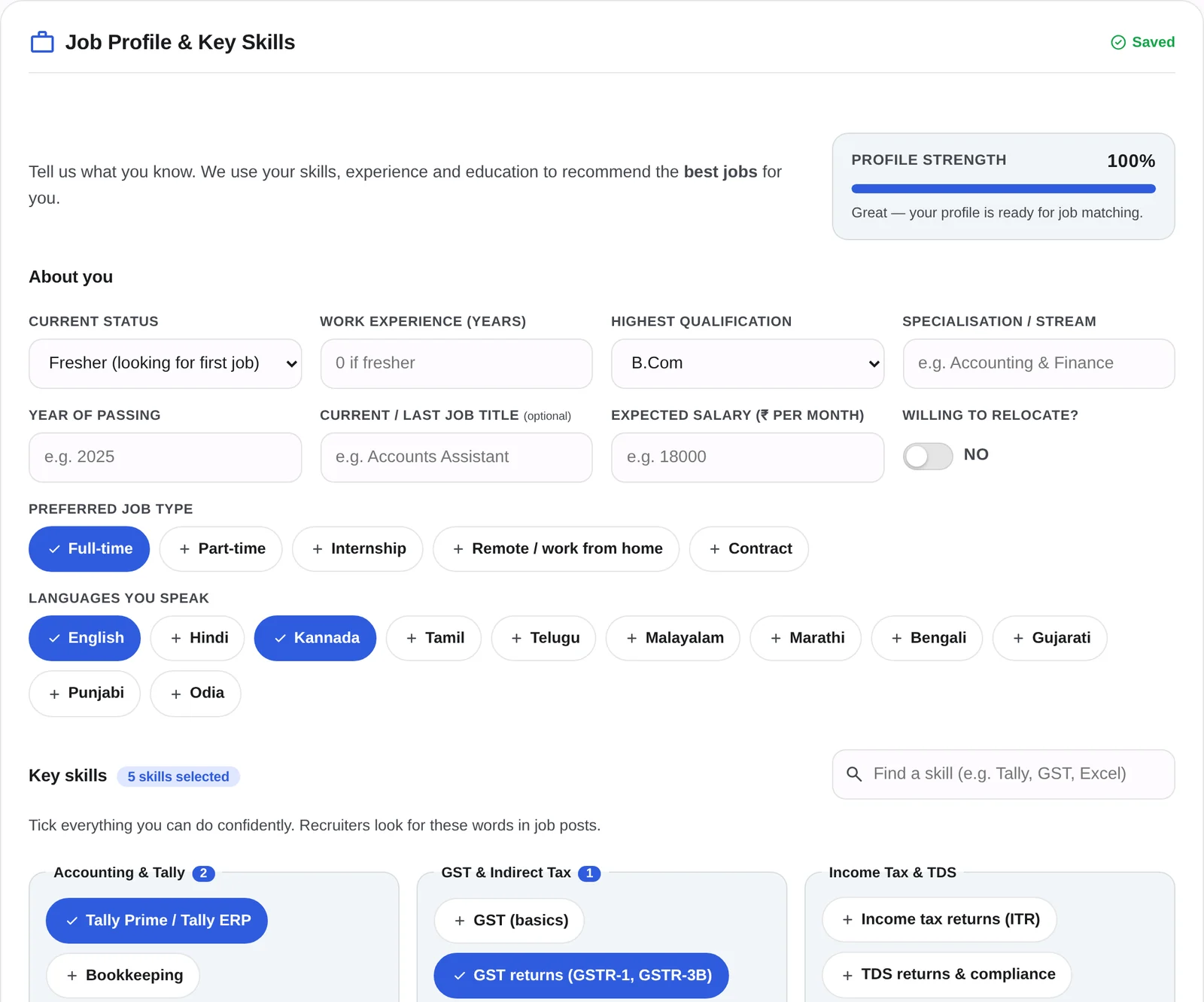Viewport: 1204px width, 1002px height.
Task: Select the Part-time job type chip
Action: (x=220, y=549)
